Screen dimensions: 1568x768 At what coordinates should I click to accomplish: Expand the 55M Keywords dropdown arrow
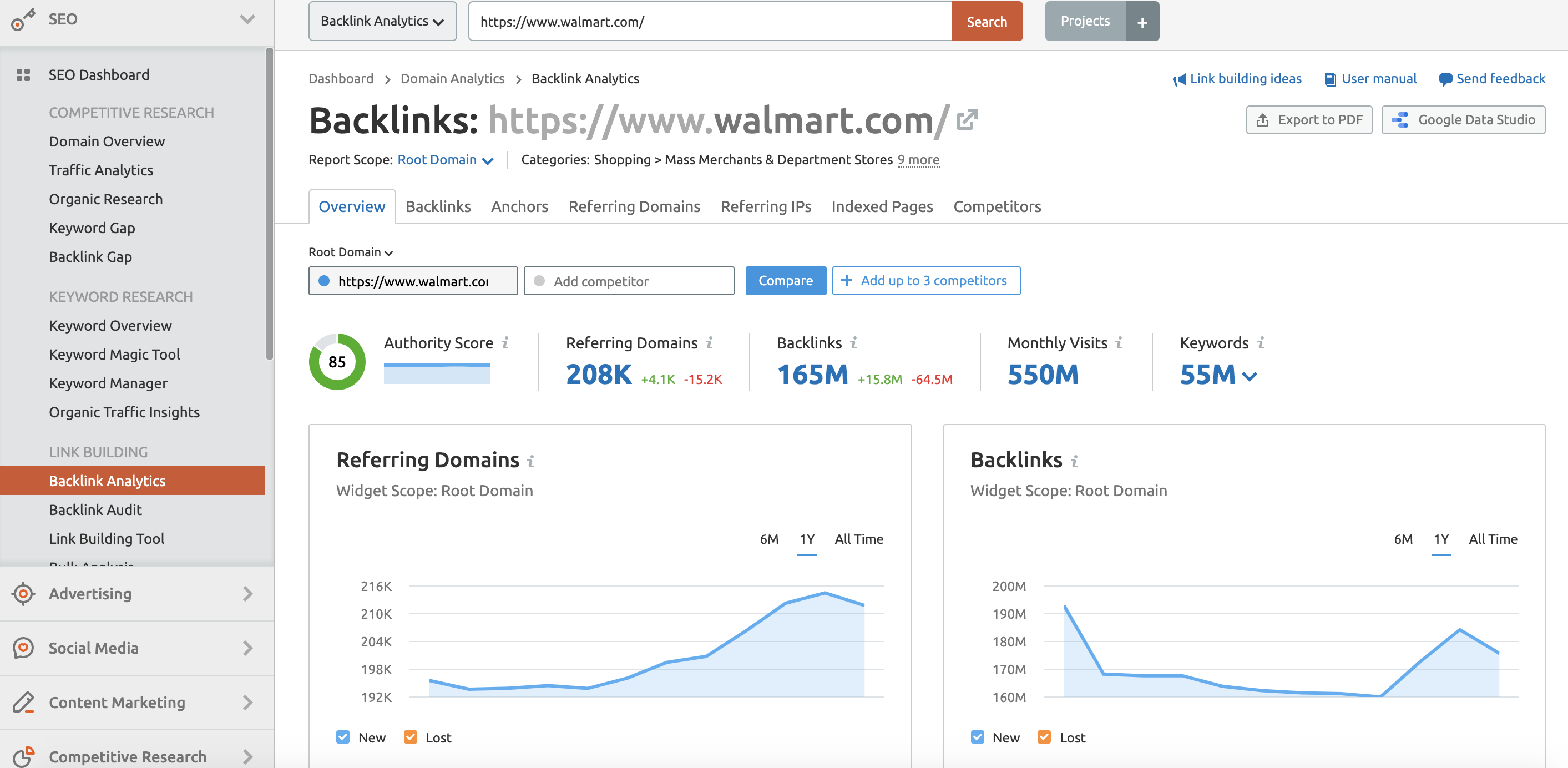pyautogui.click(x=1249, y=377)
